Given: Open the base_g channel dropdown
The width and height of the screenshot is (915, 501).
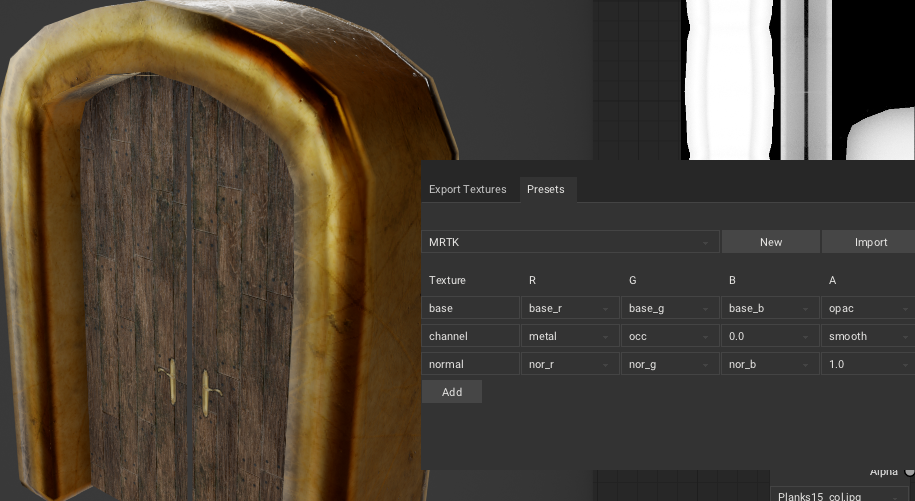Looking at the screenshot, I should point(670,308).
